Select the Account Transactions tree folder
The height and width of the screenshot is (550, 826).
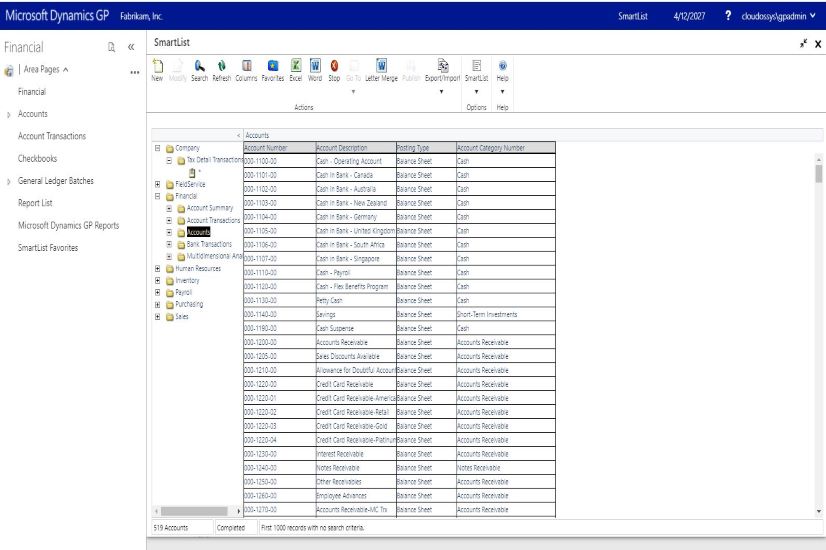213,220
